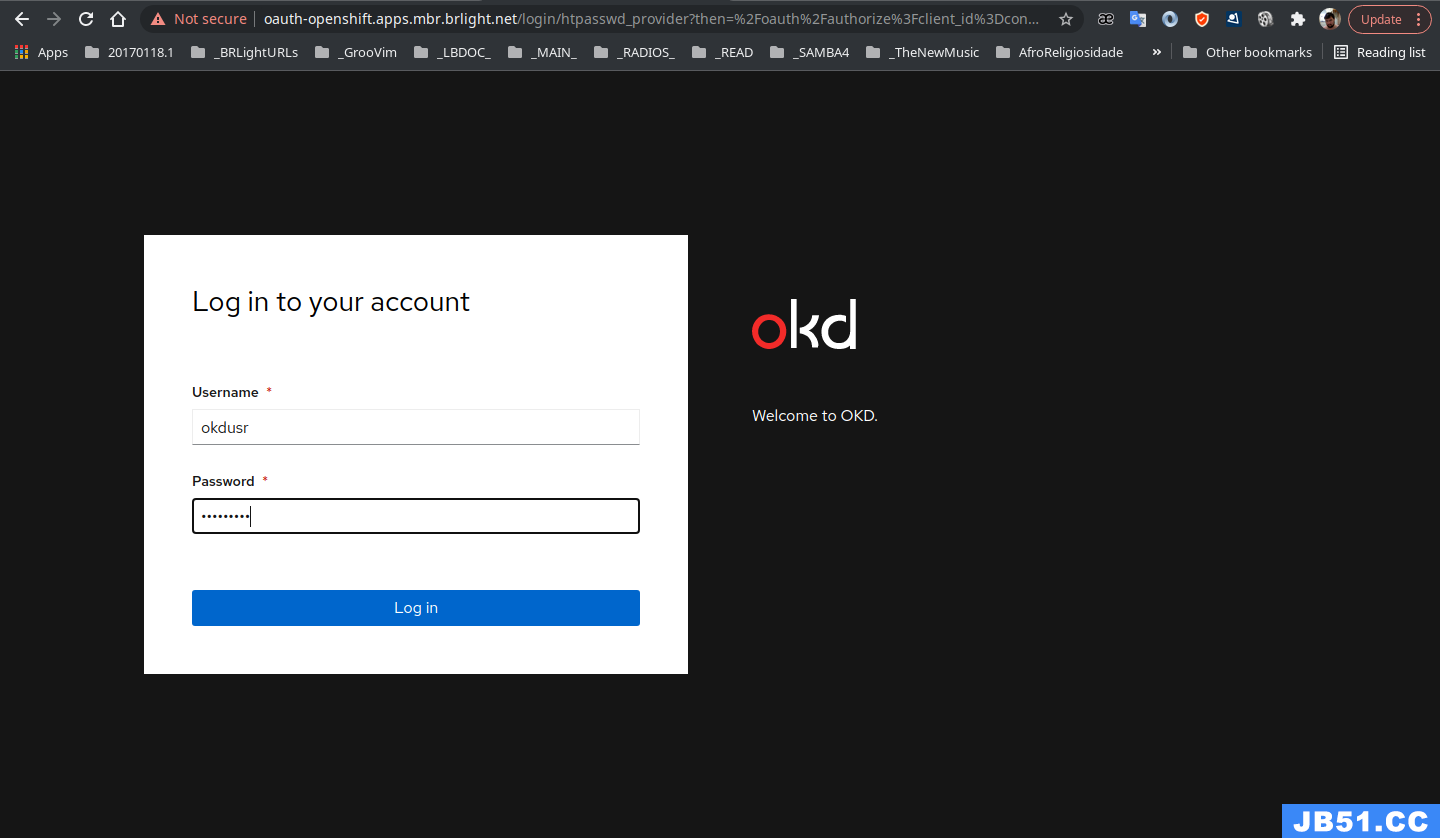Image resolution: width=1440 pixels, height=838 pixels.
Task: Open the Reading list
Action: click(1380, 52)
